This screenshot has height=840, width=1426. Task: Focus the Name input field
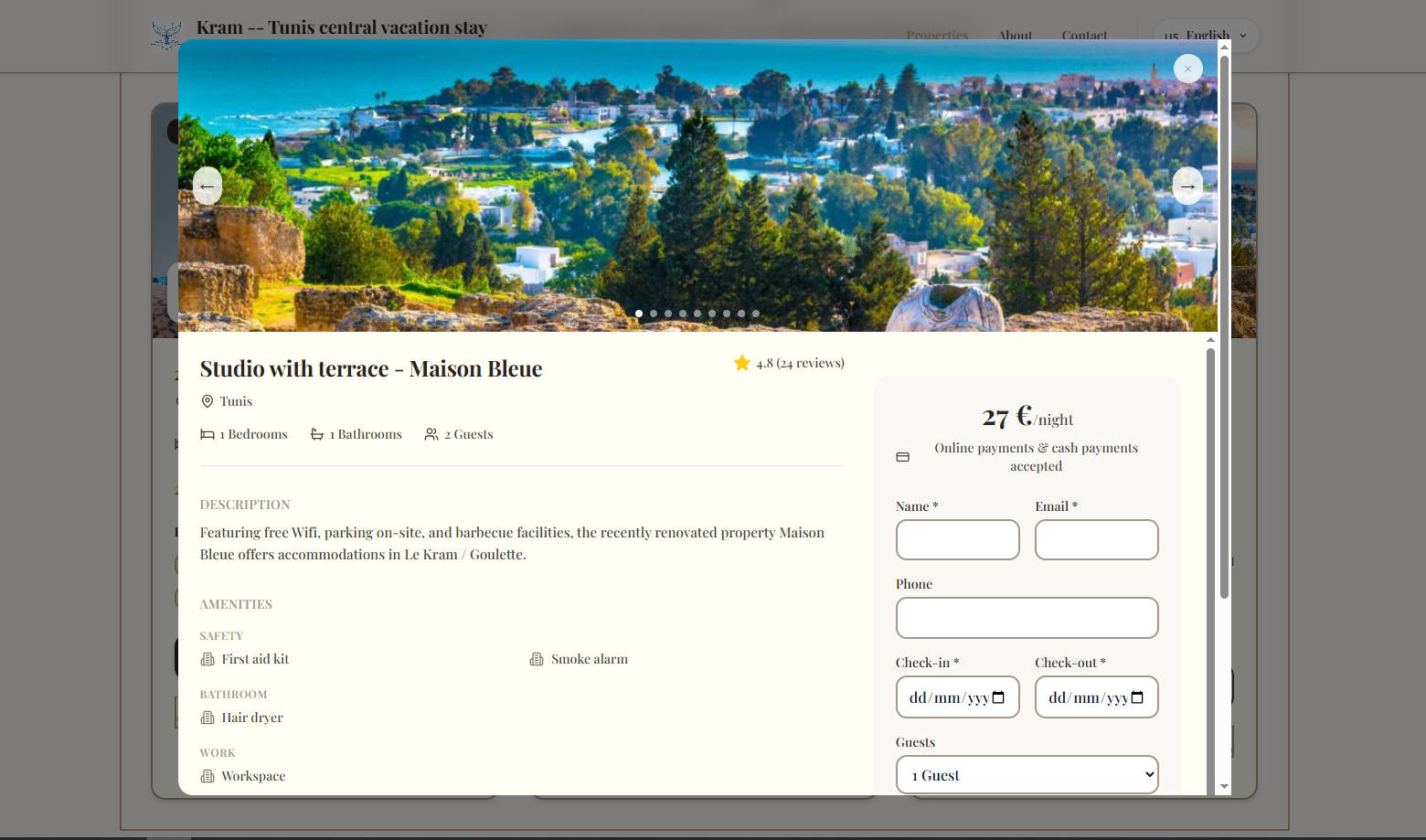click(x=958, y=539)
